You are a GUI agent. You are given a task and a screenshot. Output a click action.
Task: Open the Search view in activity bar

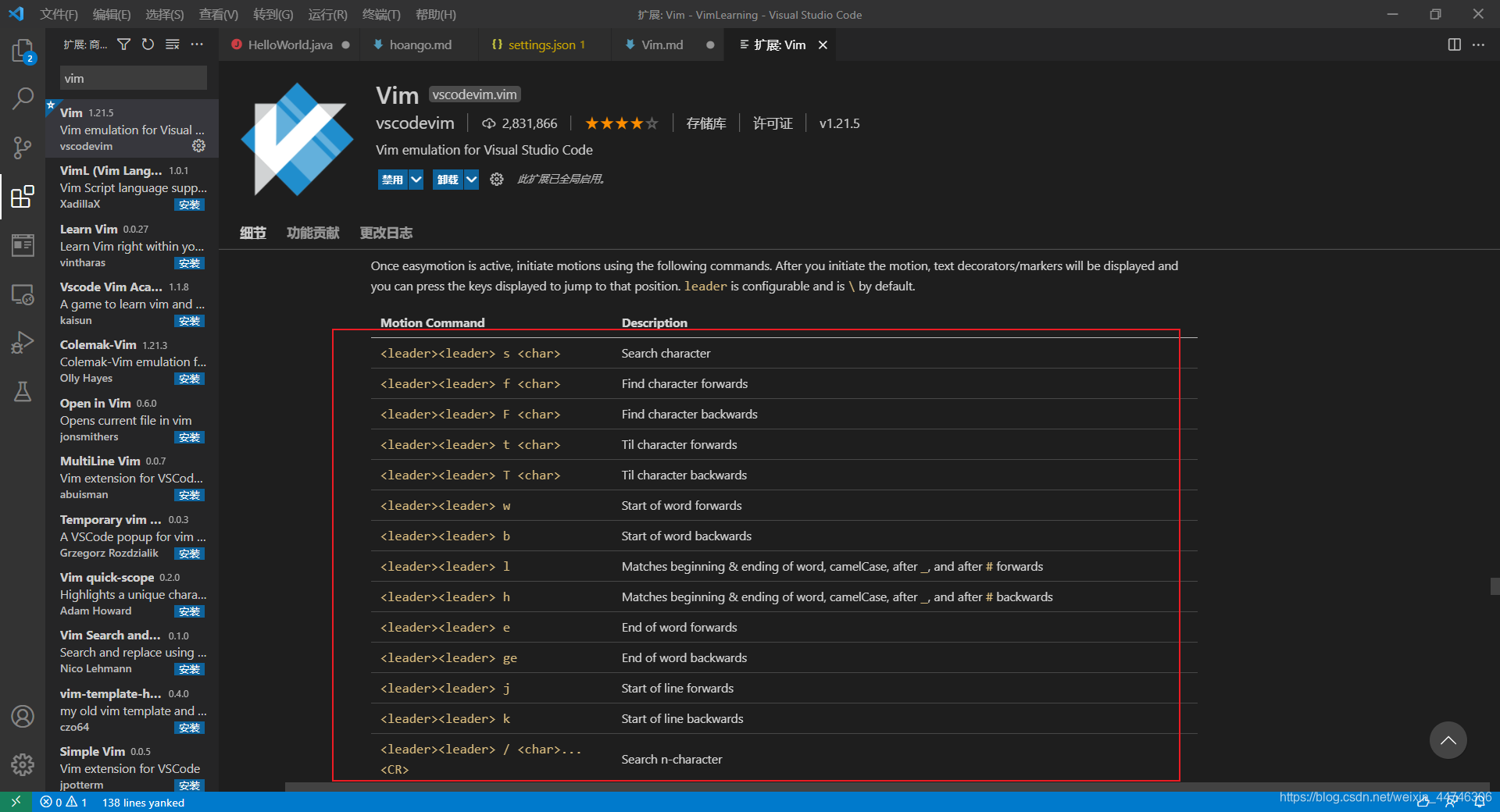point(23,99)
